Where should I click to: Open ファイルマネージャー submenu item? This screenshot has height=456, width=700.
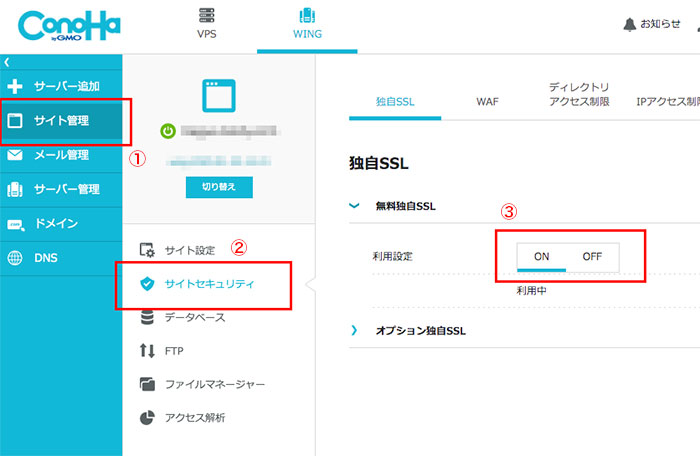215,384
